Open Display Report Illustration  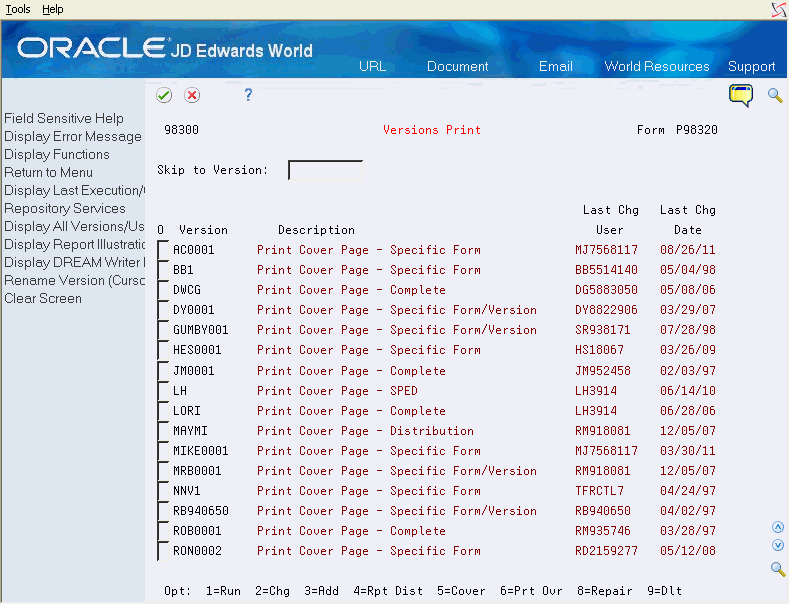tap(74, 245)
